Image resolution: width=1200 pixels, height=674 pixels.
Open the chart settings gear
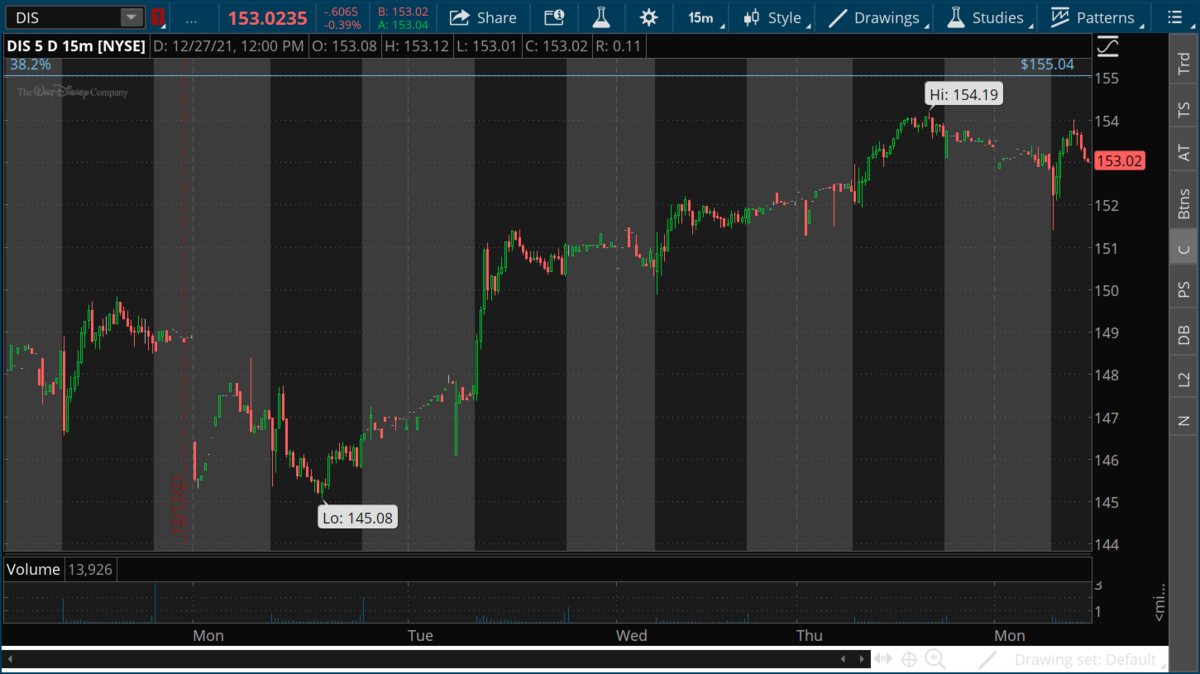(x=649, y=17)
